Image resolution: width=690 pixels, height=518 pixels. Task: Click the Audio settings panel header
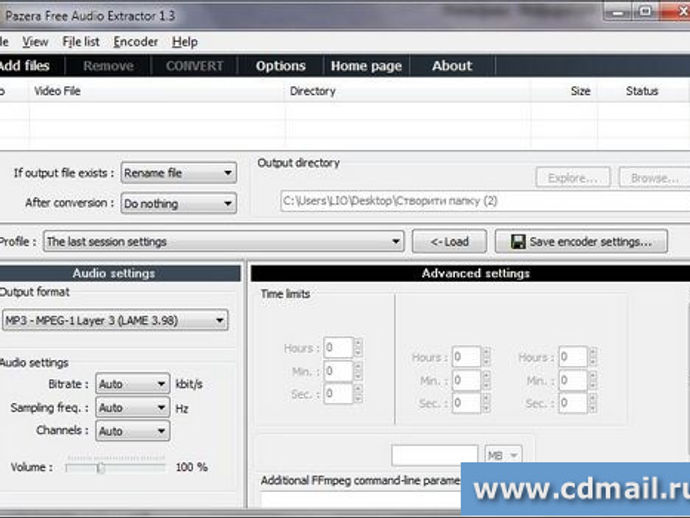pos(120,273)
